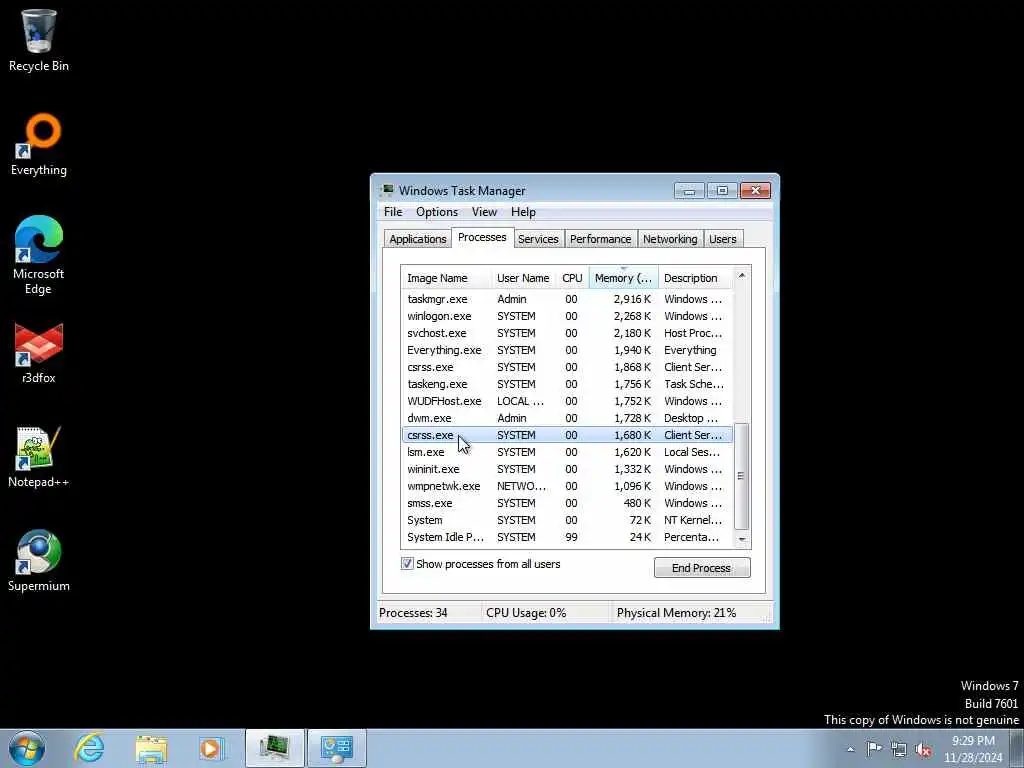Open the Microsoft Edge desktop shortcut

[x=39, y=255]
